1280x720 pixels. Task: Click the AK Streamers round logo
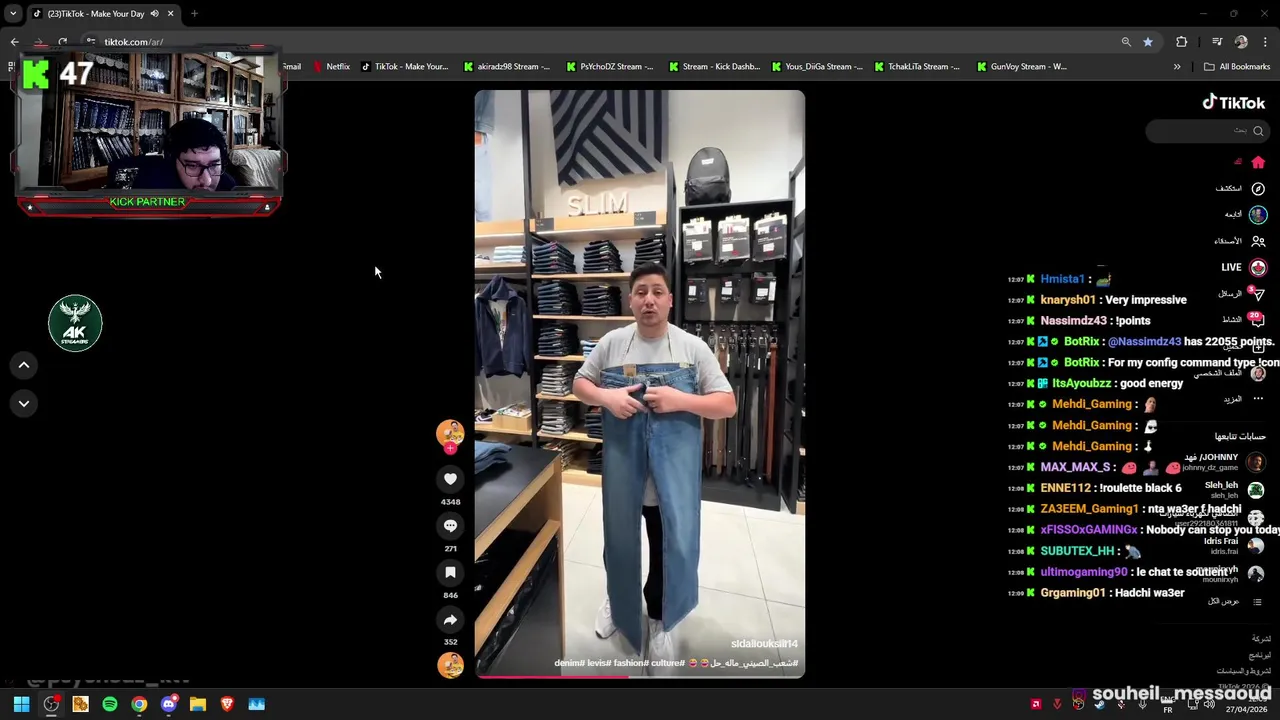(x=75, y=323)
